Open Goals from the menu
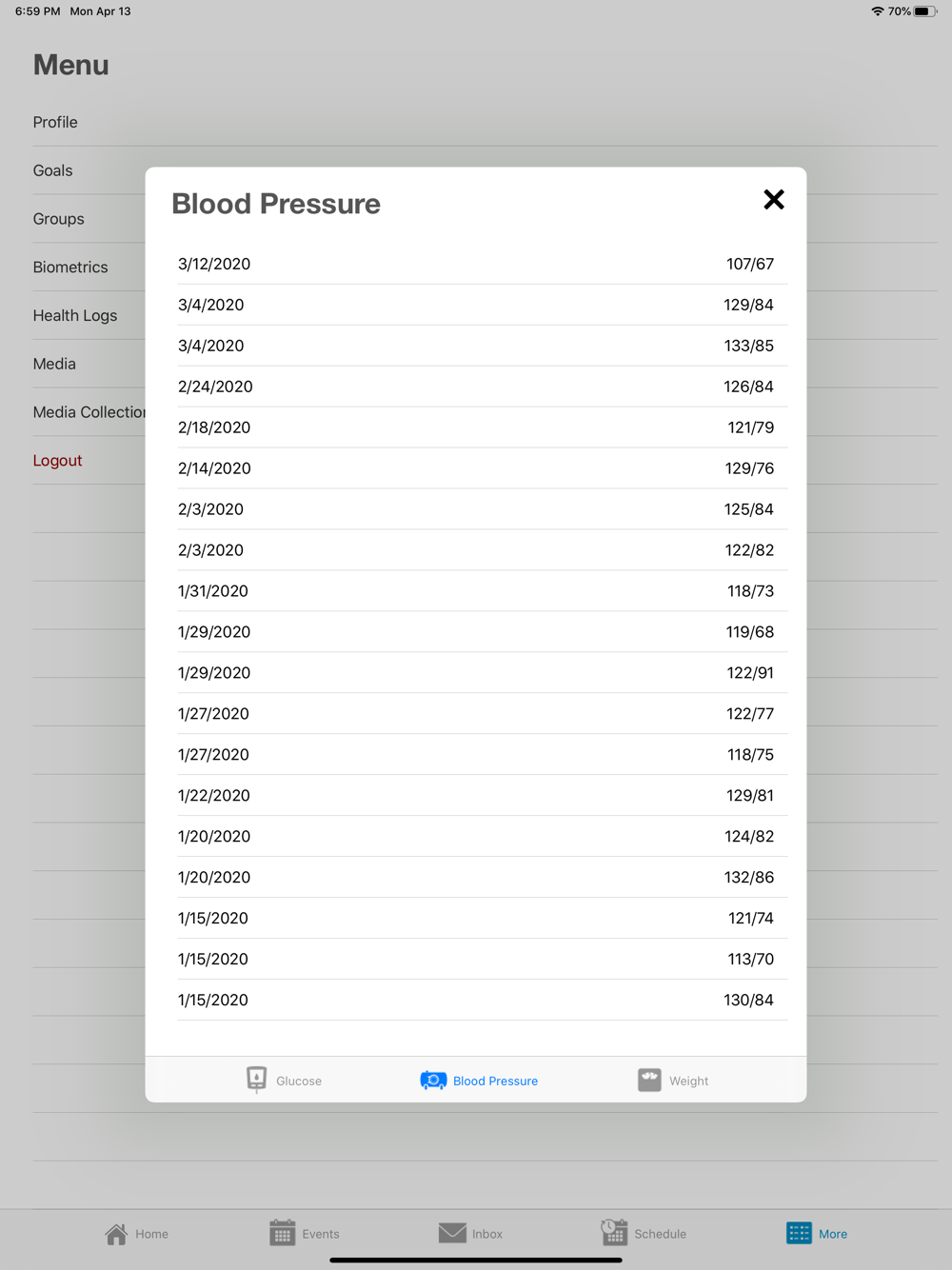Image resolution: width=952 pixels, height=1270 pixels. pyautogui.click(x=53, y=171)
